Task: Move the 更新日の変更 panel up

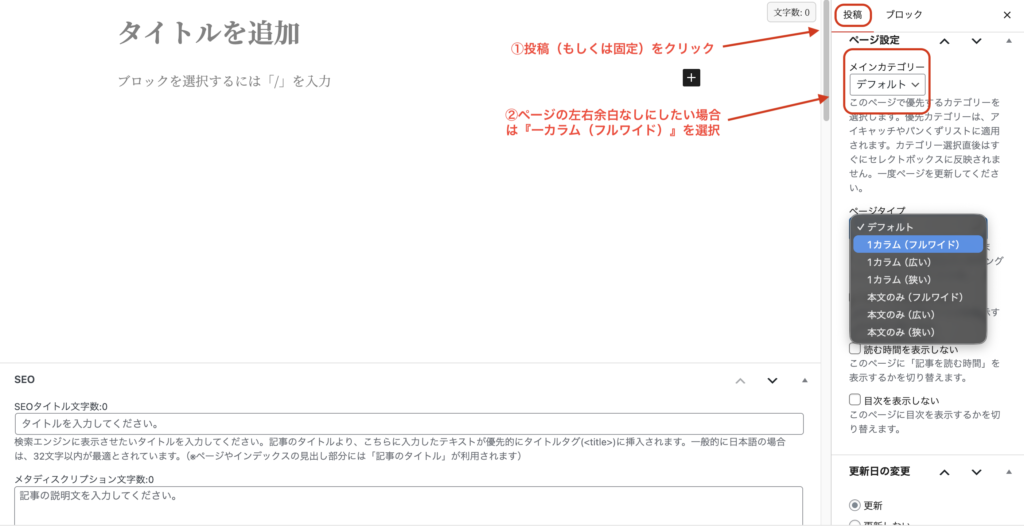Action: (x=944, y=472)
